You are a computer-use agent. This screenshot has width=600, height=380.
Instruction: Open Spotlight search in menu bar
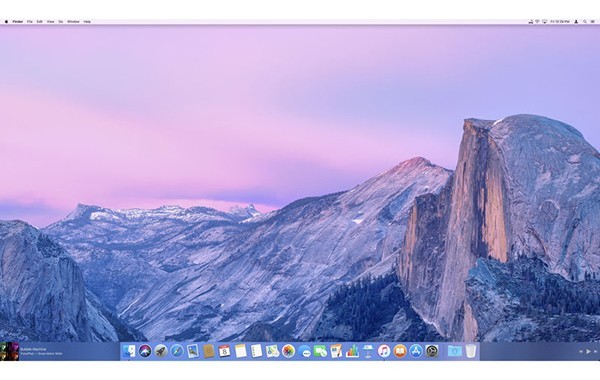click(x=584, y=22)
